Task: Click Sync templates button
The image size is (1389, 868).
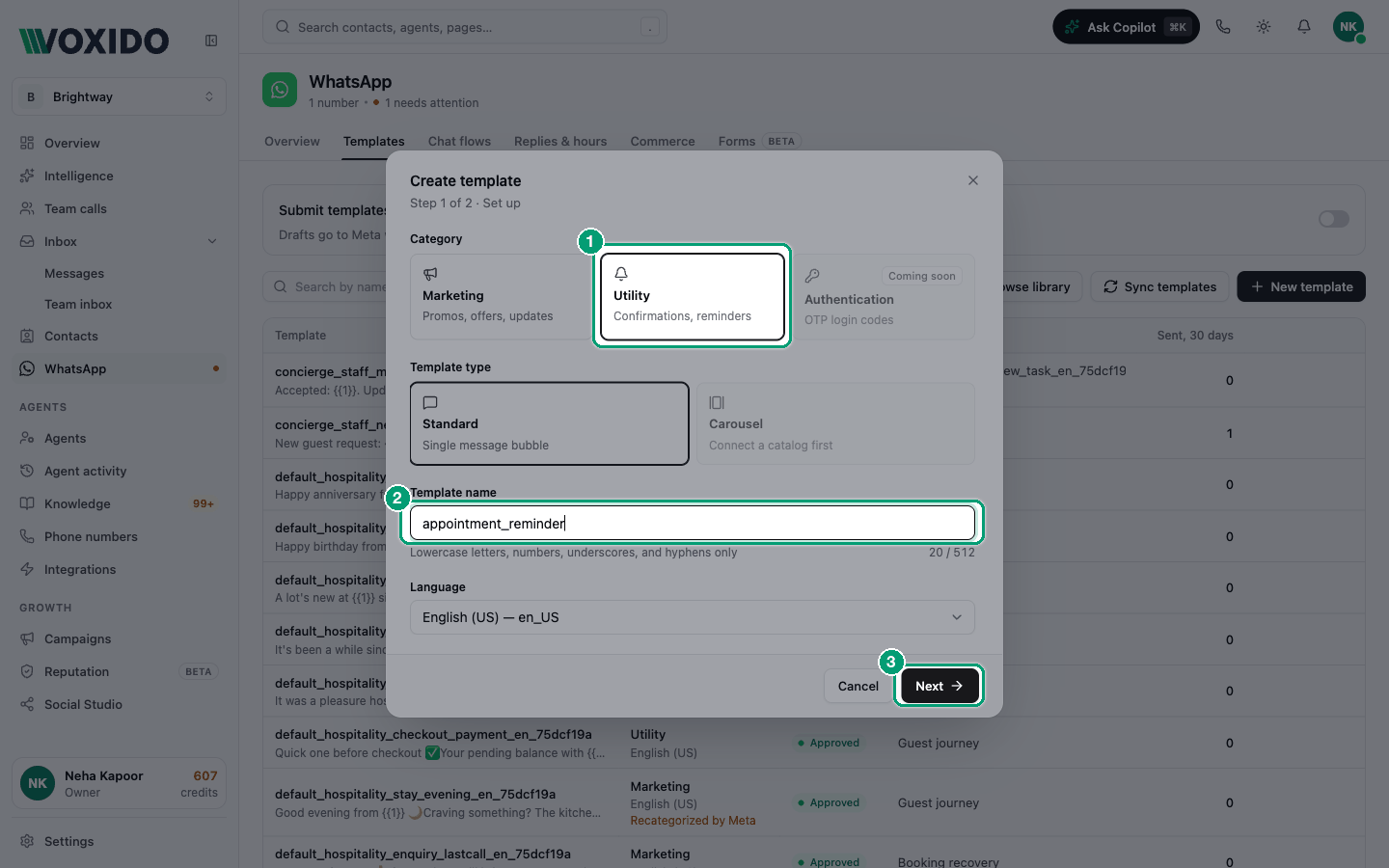Action: 1159,286
